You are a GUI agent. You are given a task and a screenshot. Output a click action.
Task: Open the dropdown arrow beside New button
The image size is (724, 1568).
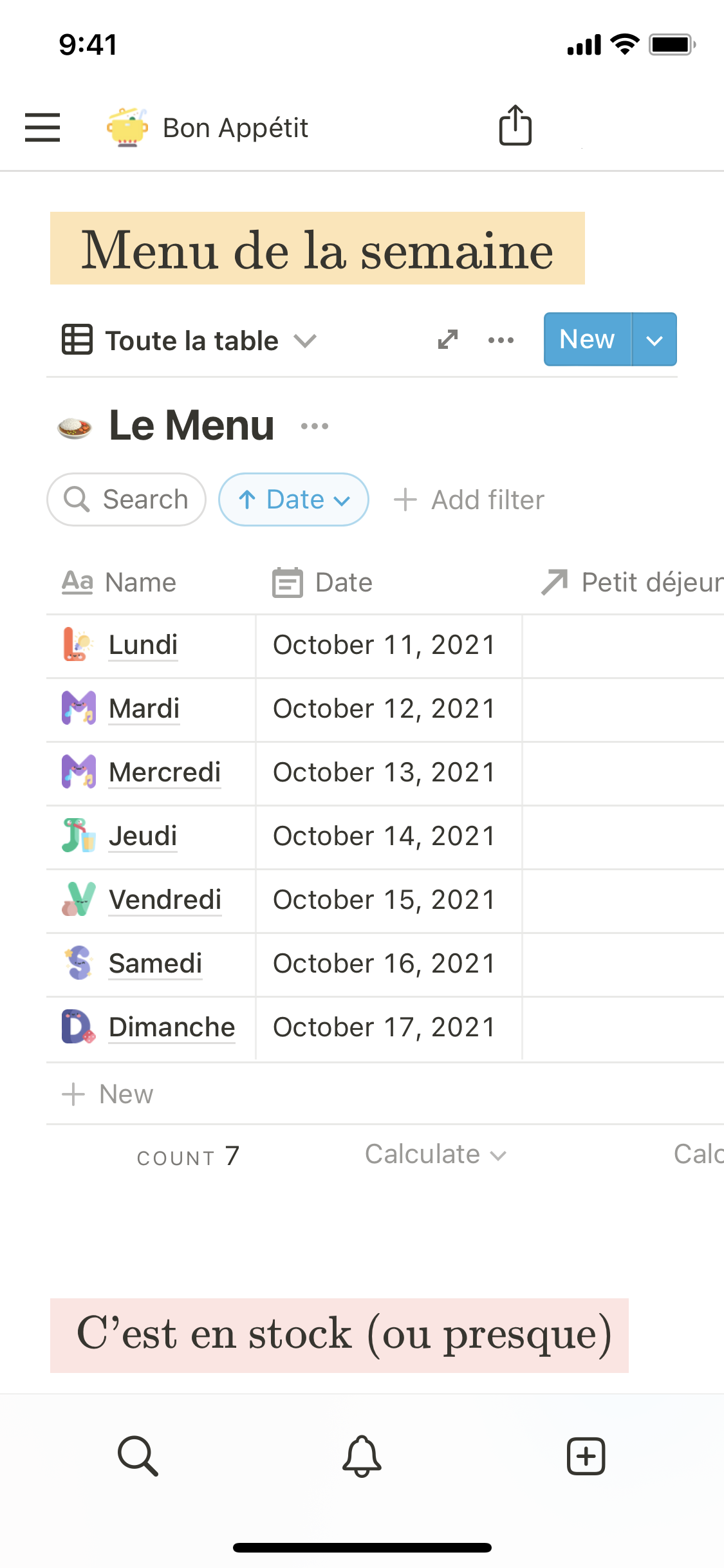point(654,340)
